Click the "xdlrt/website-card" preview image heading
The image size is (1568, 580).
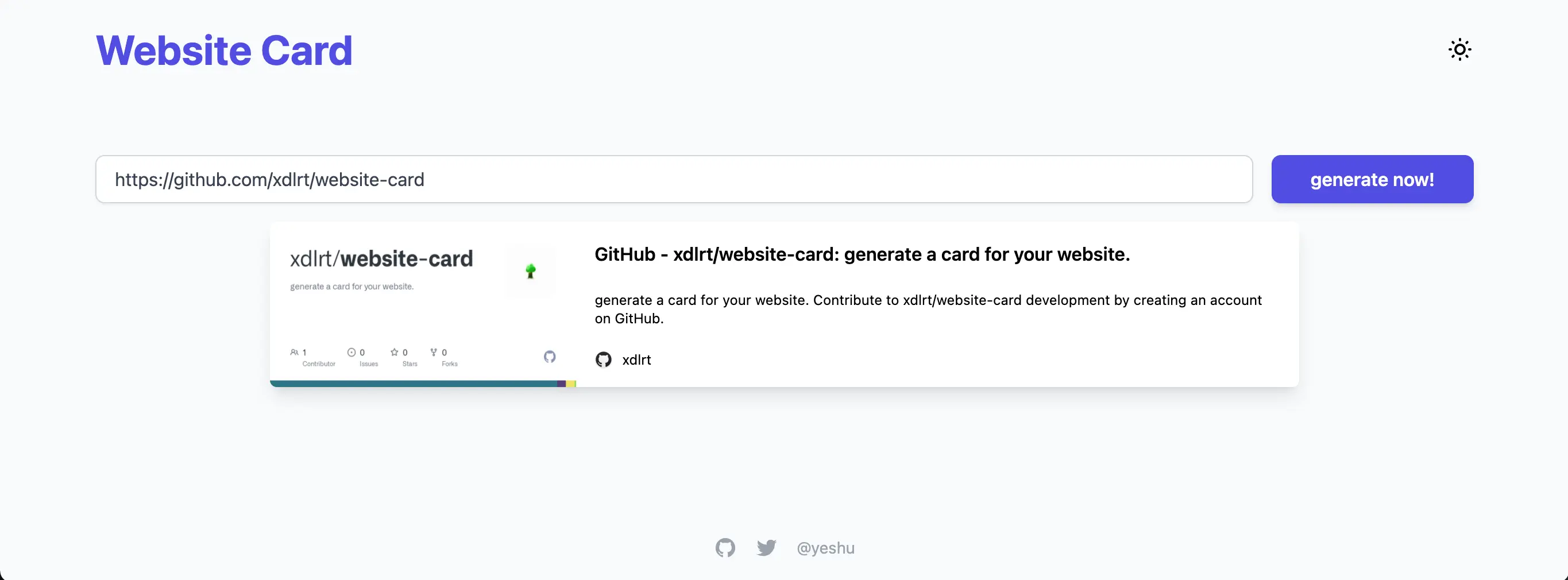pyautogui.click(x=381, y=258)
